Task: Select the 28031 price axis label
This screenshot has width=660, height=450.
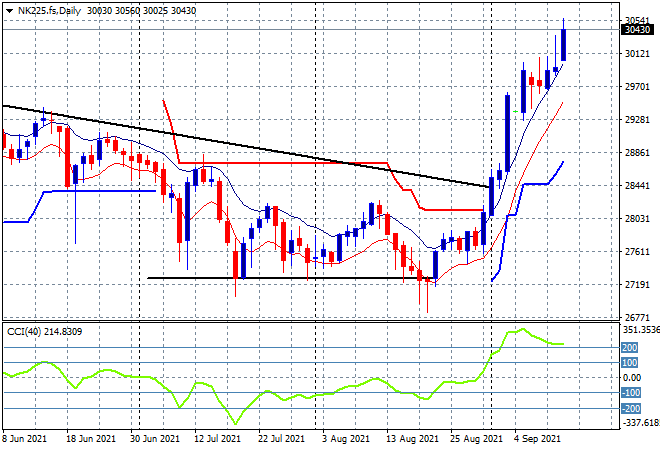Action: [637, 218]
